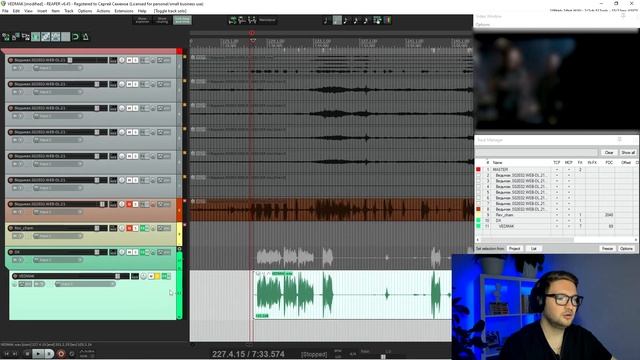Pin the Track Manager window using the pin icon
640x360 pixels.
[620, 140]
